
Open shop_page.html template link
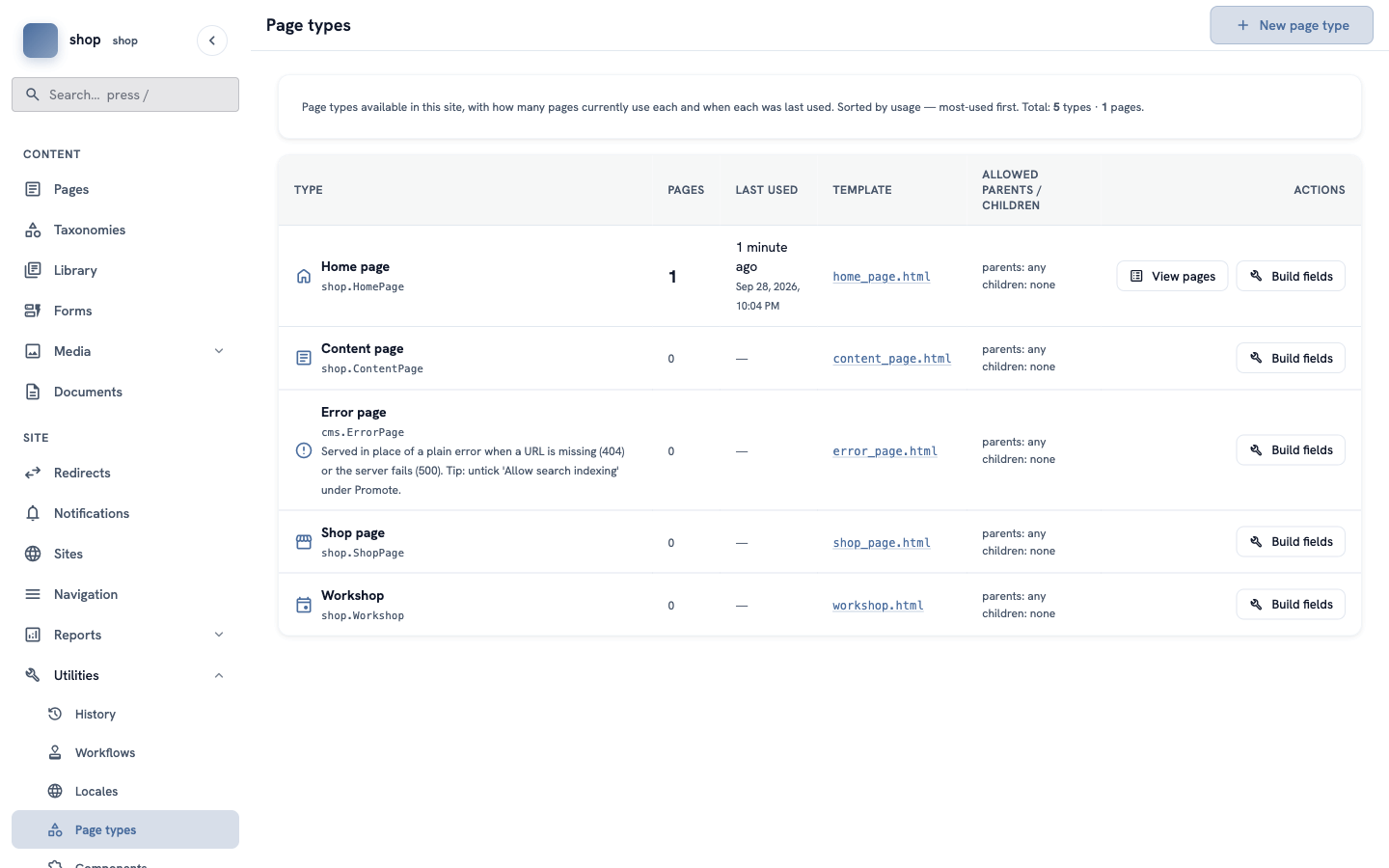coord(882,543)
